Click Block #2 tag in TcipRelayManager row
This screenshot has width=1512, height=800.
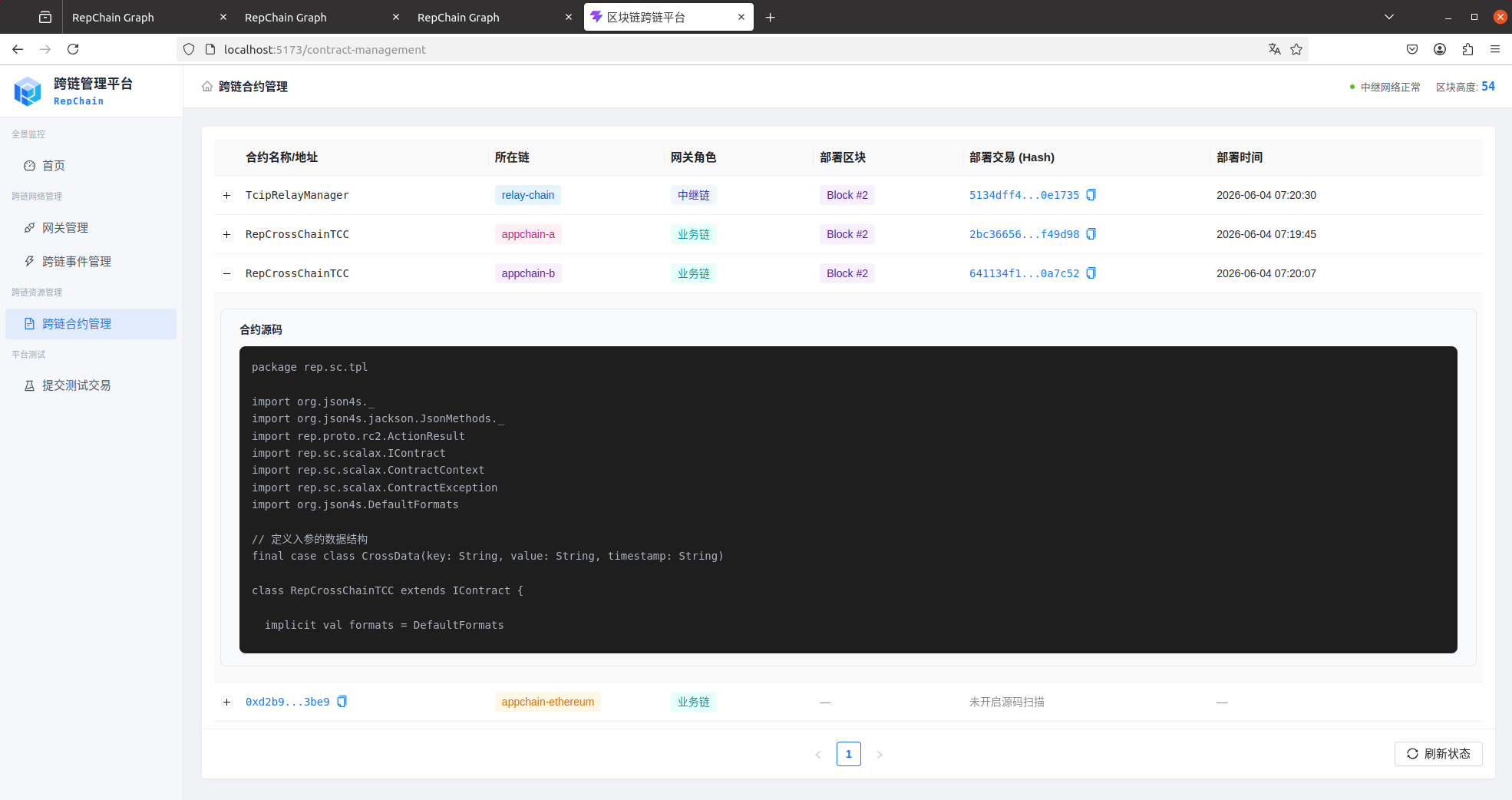click(x=847, y=195)
